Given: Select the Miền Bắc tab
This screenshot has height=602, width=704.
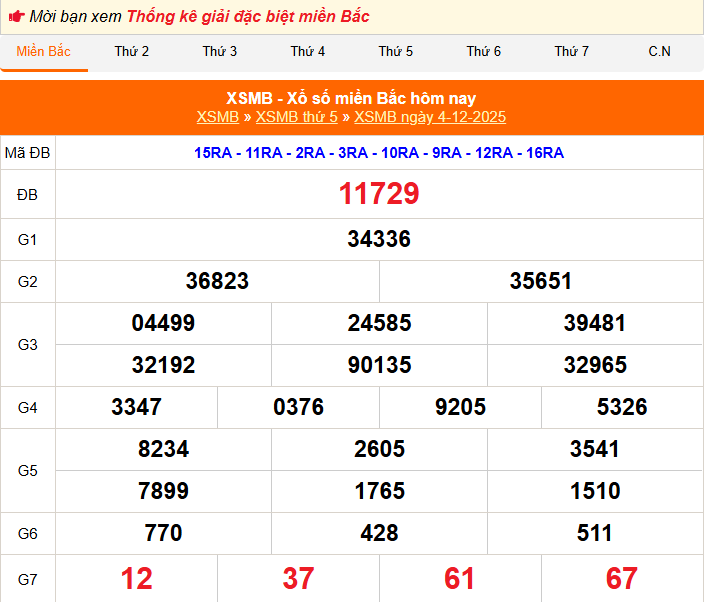Looking at the screenshot, I should click(44, 52).
